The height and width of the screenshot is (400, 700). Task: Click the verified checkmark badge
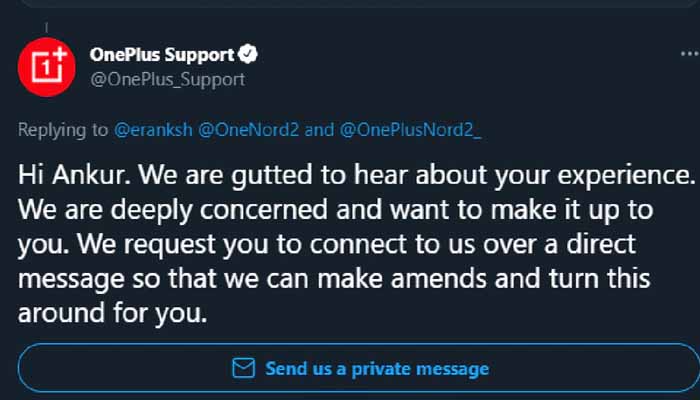248,54
